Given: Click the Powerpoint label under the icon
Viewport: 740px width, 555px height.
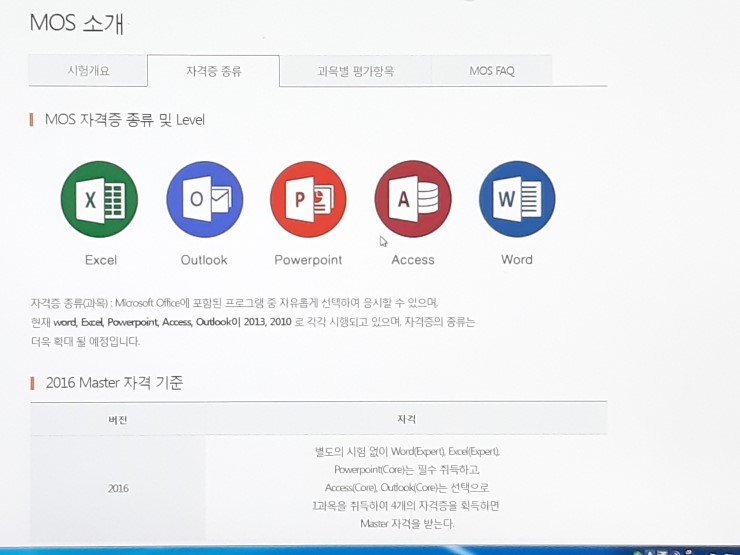Looking at the screenshot, I should 308,260.
